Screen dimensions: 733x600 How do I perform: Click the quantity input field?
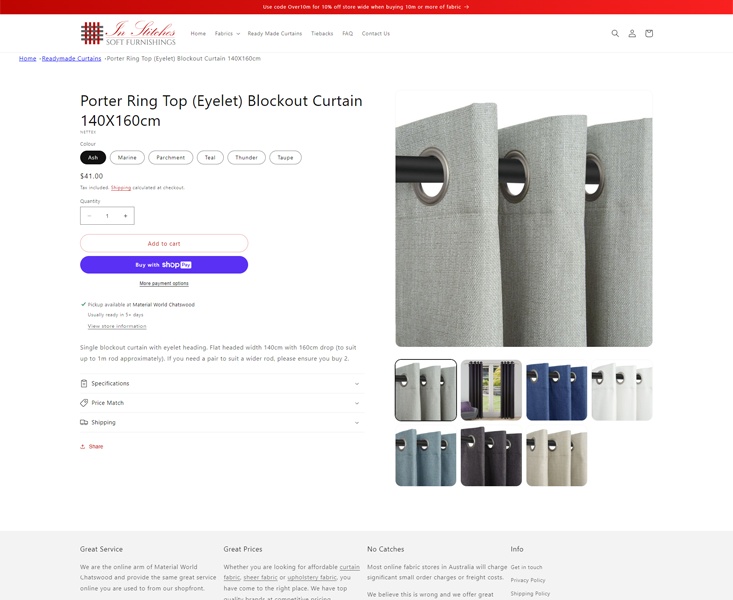[x=107, y=216]
